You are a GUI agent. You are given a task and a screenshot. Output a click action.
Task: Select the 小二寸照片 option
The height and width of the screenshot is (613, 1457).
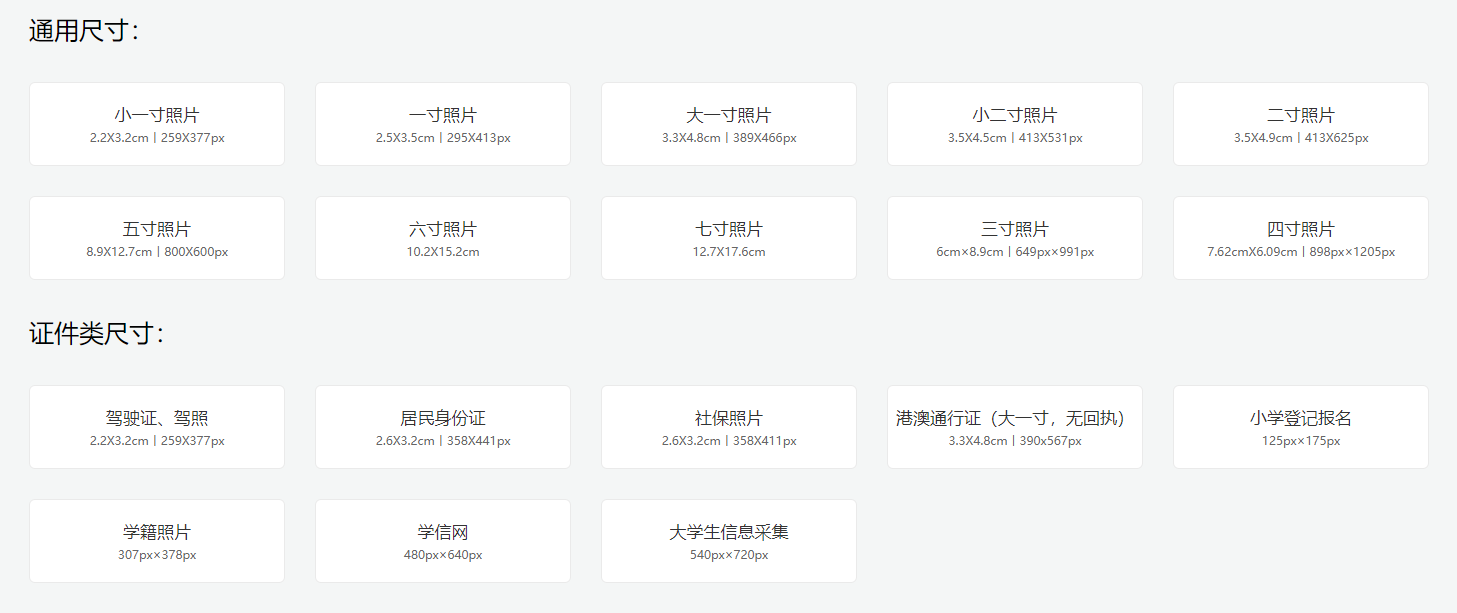pos(1014,123)
